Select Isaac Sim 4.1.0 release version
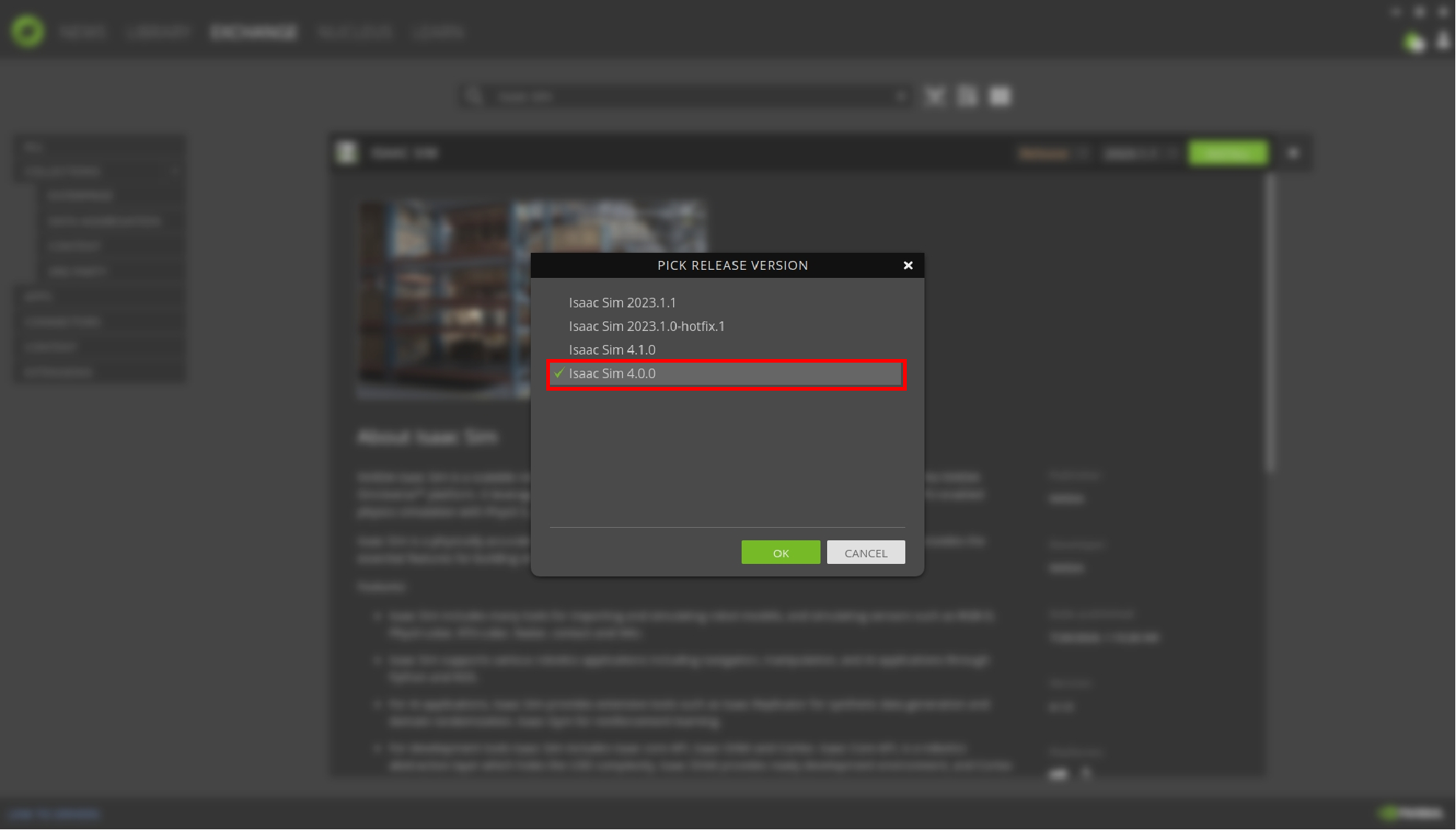Viewport: 1456px width, 830px height. (x=613, y=349)
